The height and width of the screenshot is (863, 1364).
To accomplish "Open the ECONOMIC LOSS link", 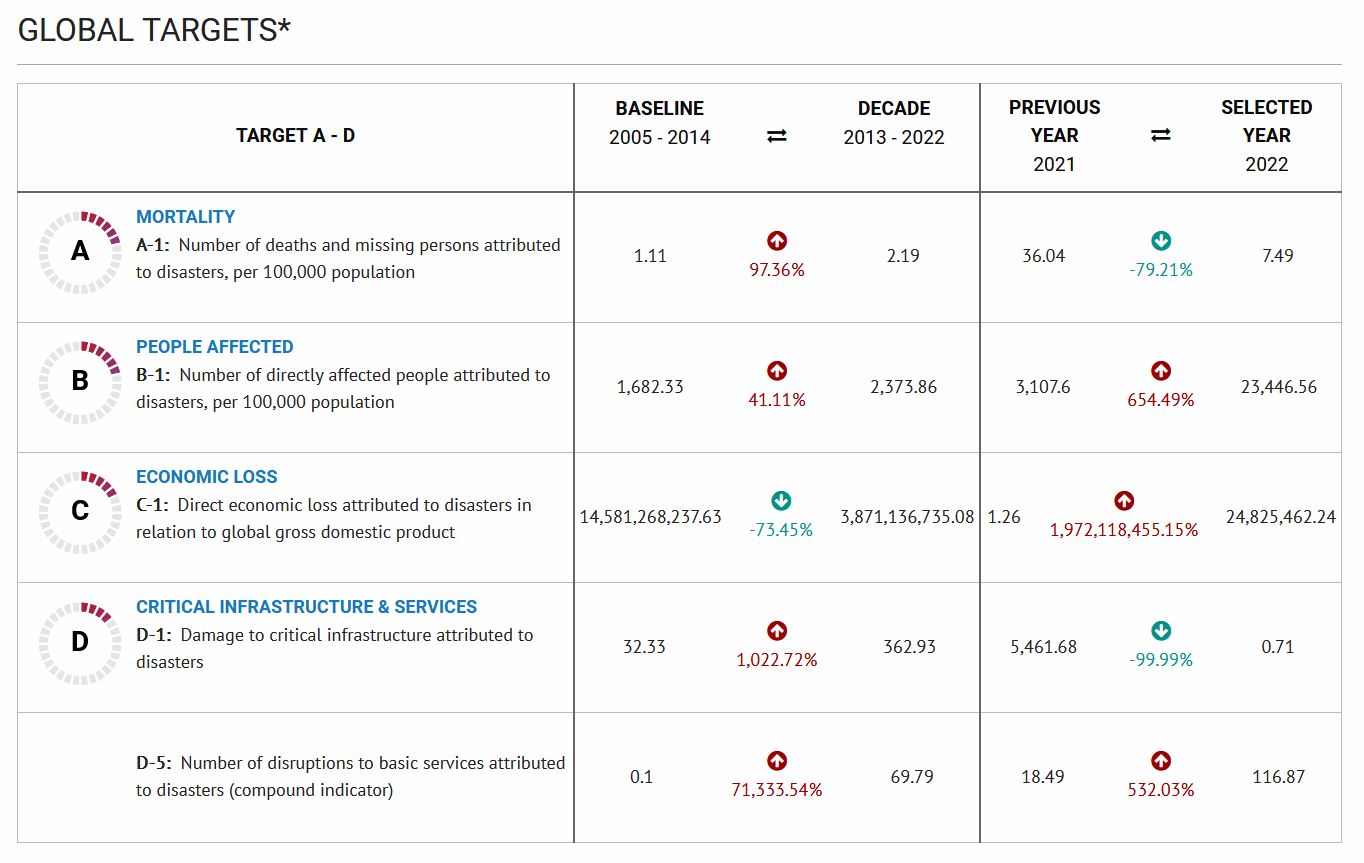I will [x=207, y=477].
